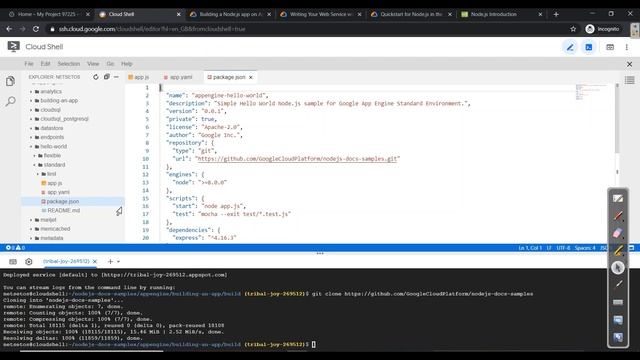Click the Cloud Shell logo icon
Image resolution: width=640 pixels, height=360 pixels.
13,47
